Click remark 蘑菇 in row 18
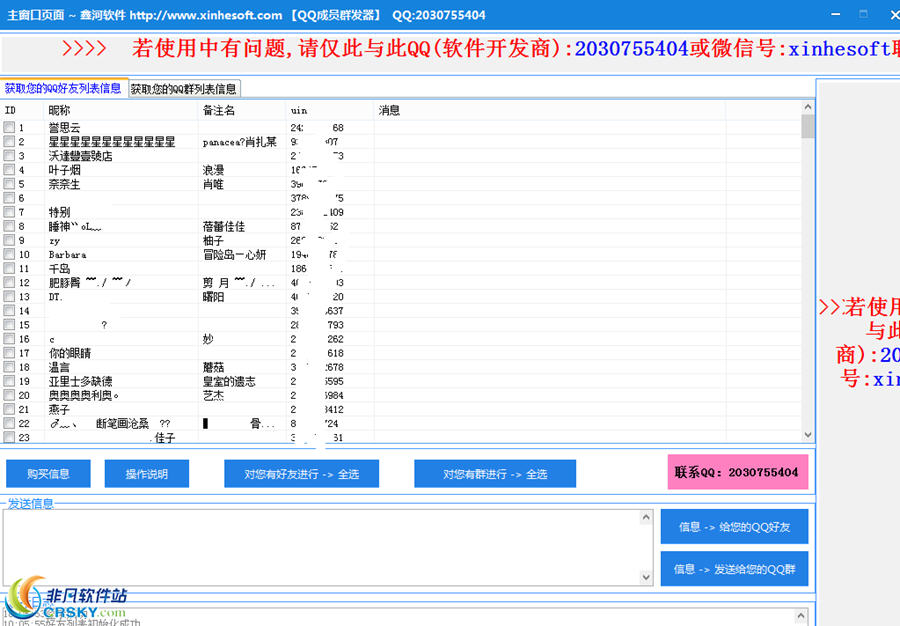Screen dimensions: 900x626 tap(213, 367)
